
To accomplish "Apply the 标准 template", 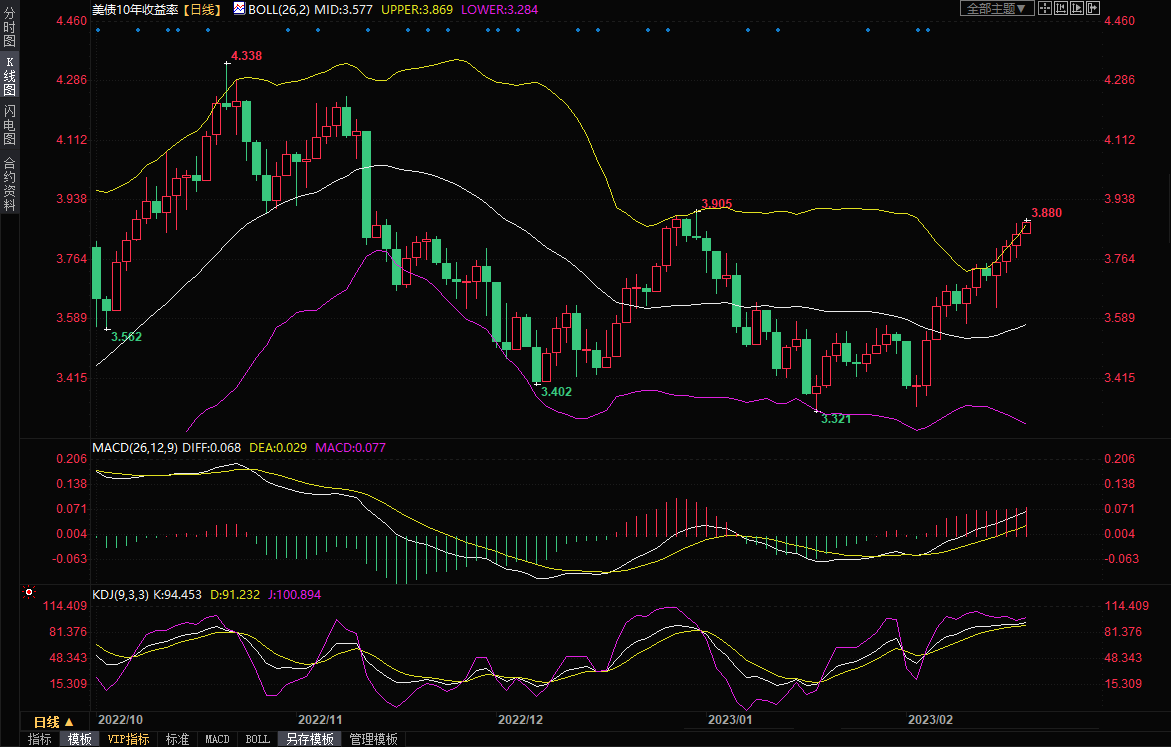I will click(x=177, y=739).
